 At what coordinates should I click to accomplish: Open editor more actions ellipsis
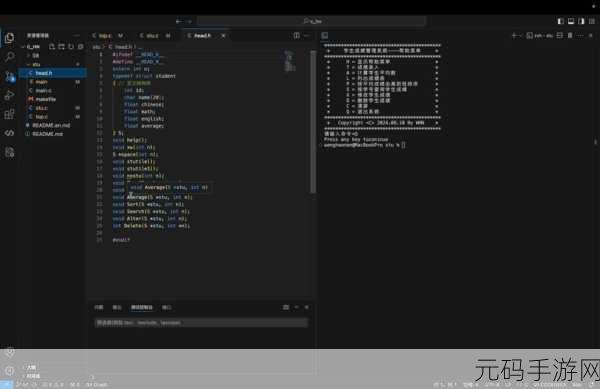coord(306,36)
